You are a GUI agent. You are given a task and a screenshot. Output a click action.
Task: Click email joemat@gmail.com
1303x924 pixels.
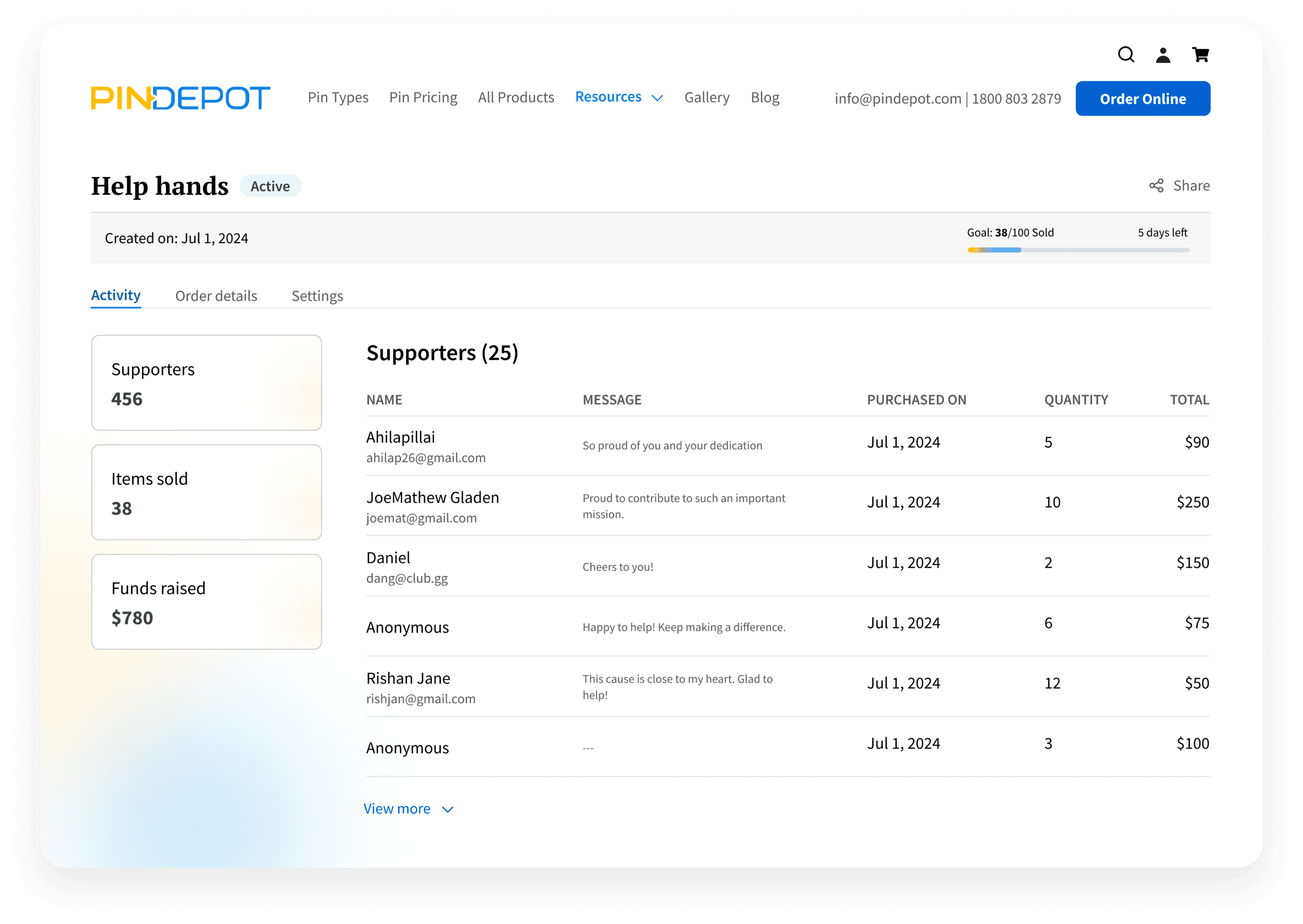pyautogui.click(x=422, y=518)
